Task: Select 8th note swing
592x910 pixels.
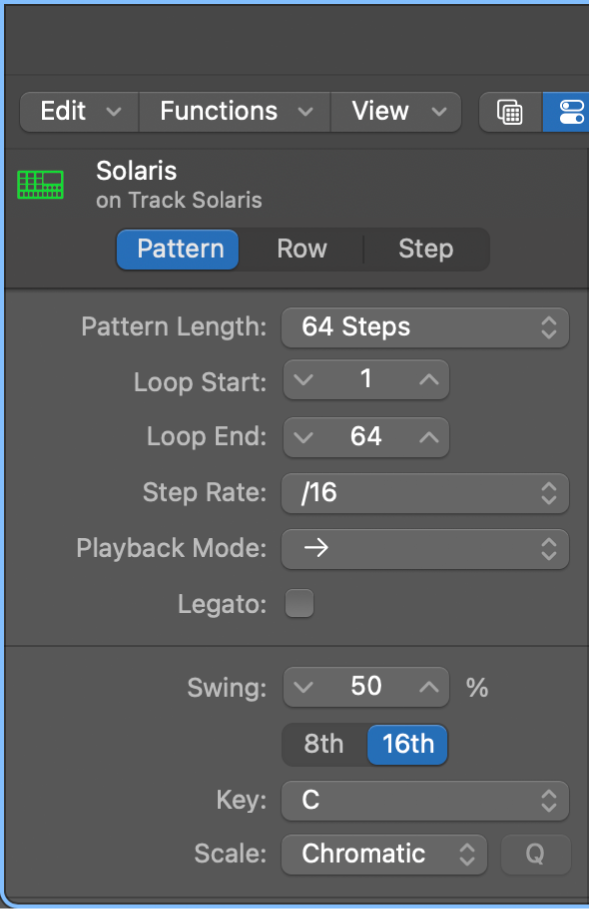Action: tap(322, 744)
